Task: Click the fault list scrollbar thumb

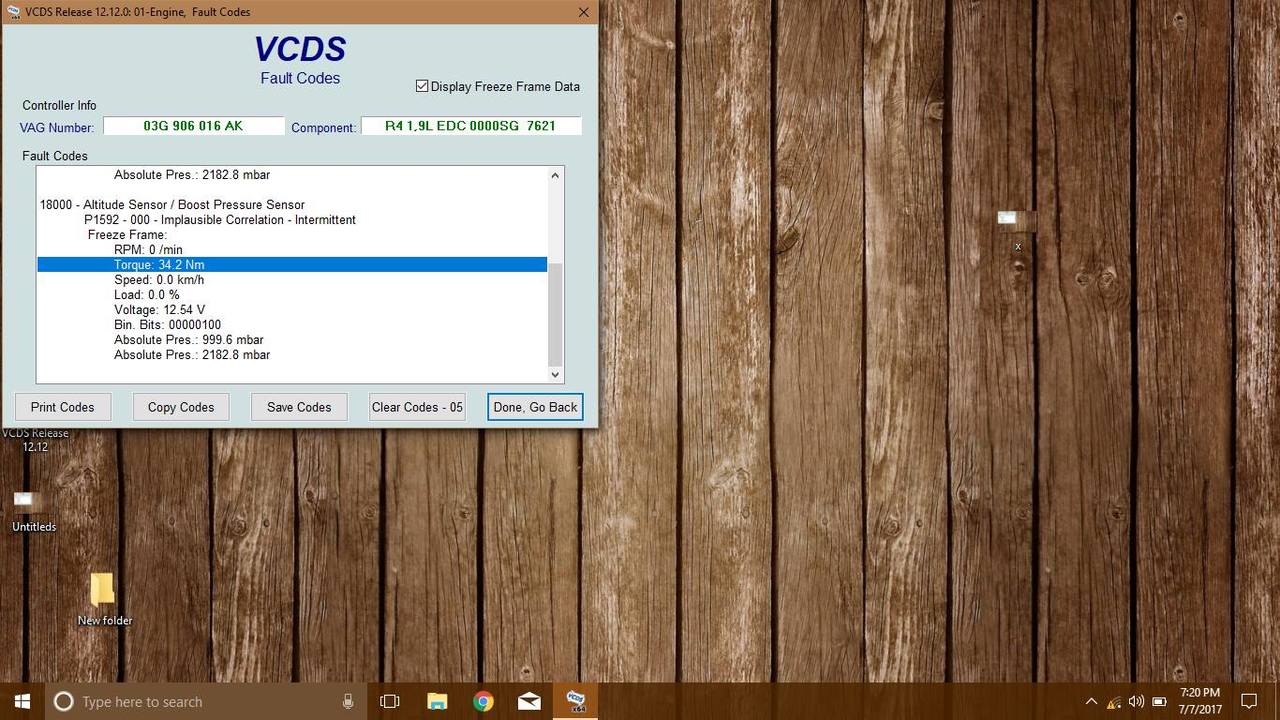Action: 556,315
